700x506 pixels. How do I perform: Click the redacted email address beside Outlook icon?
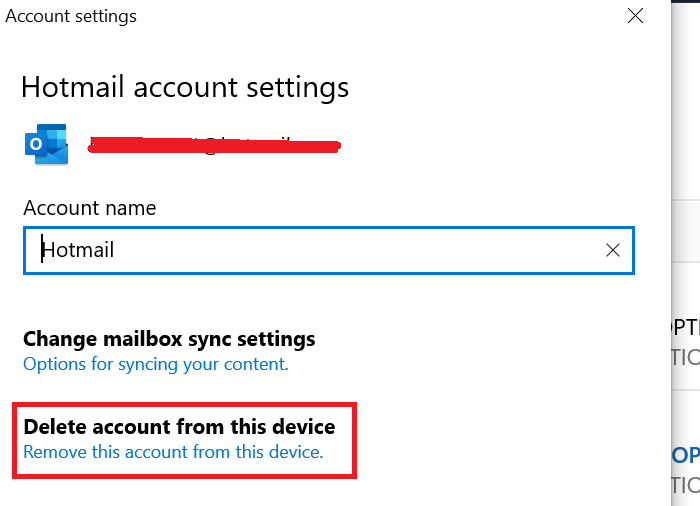pos(213,146)
